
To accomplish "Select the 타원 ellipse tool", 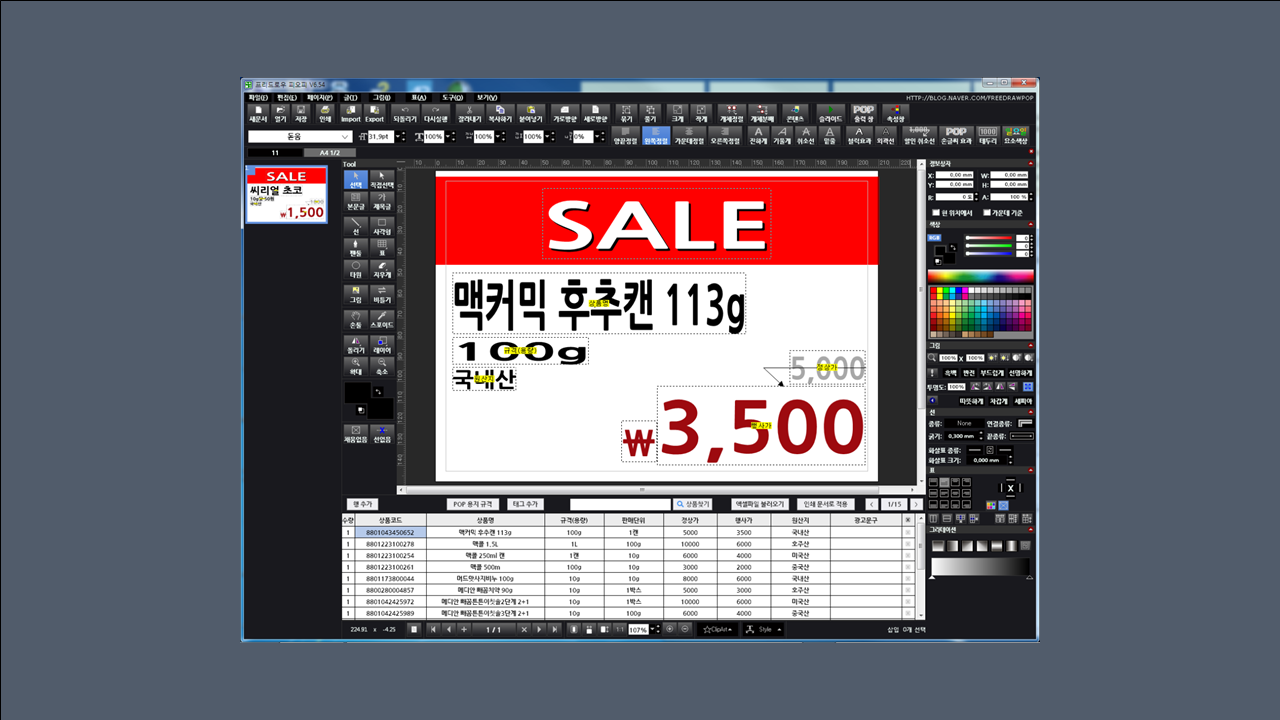I will click(x=356, y=269).
